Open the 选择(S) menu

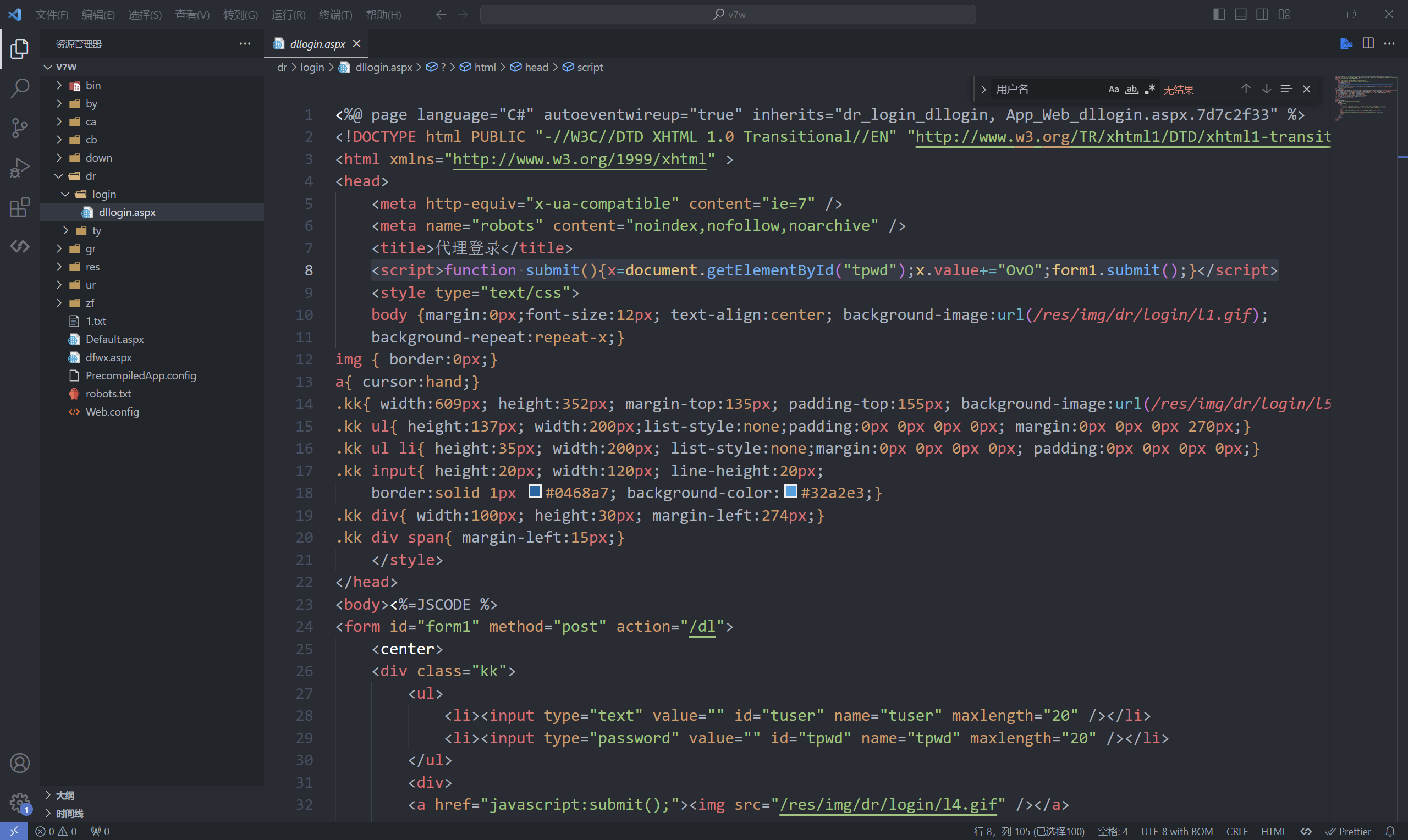click(x=145, y=15)
